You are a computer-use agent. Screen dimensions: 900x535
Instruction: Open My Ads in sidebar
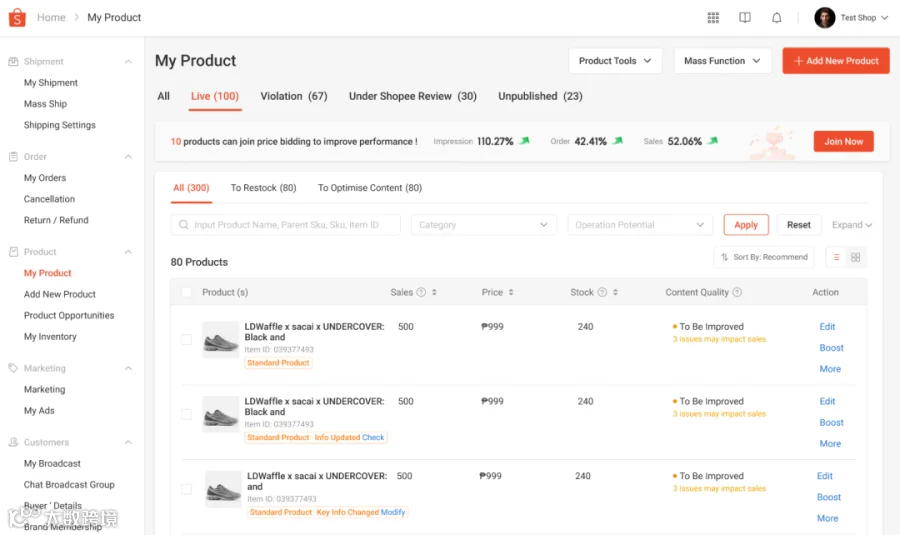[39, 410]
